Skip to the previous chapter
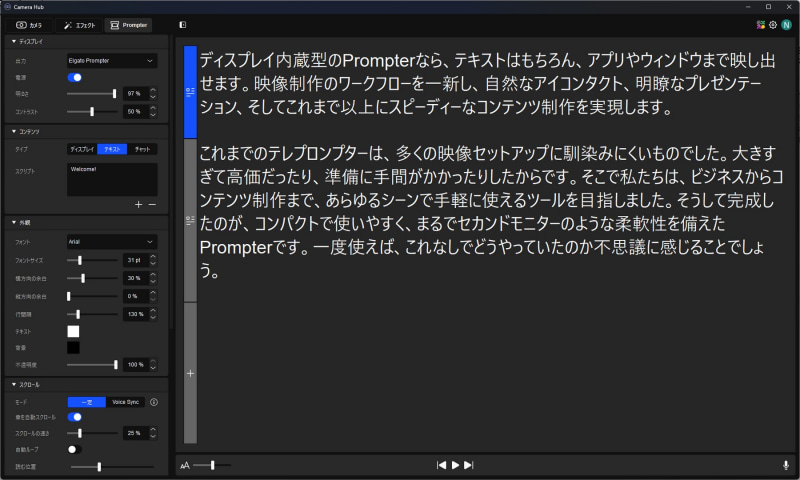The image size is (800, 480). tap(441, 465)
